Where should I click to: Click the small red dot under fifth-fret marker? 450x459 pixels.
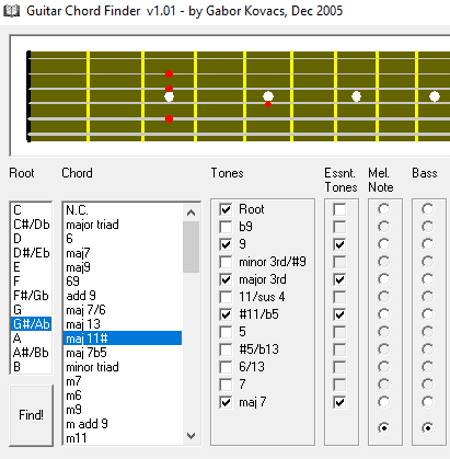268,104
